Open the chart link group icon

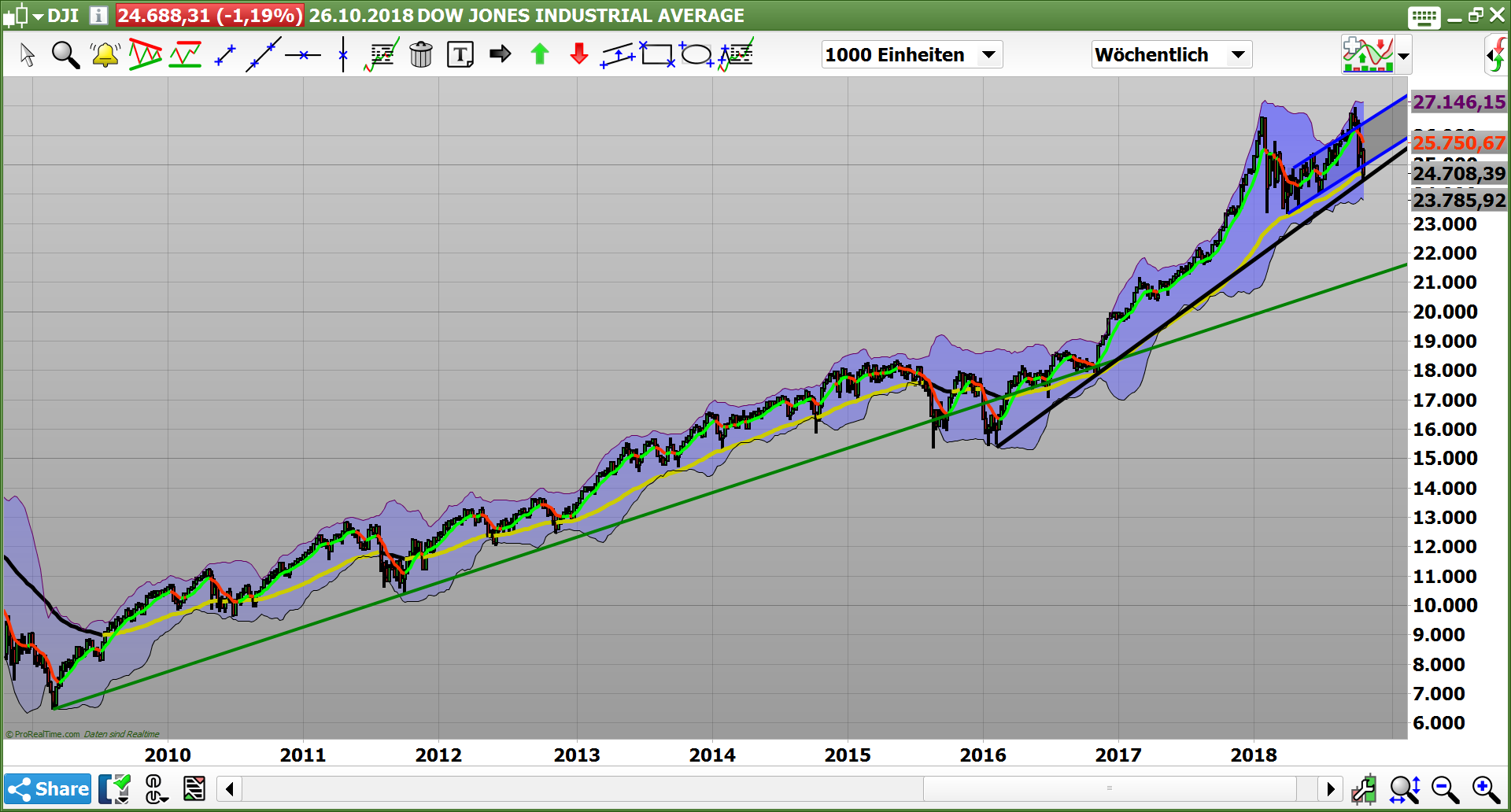156,788
